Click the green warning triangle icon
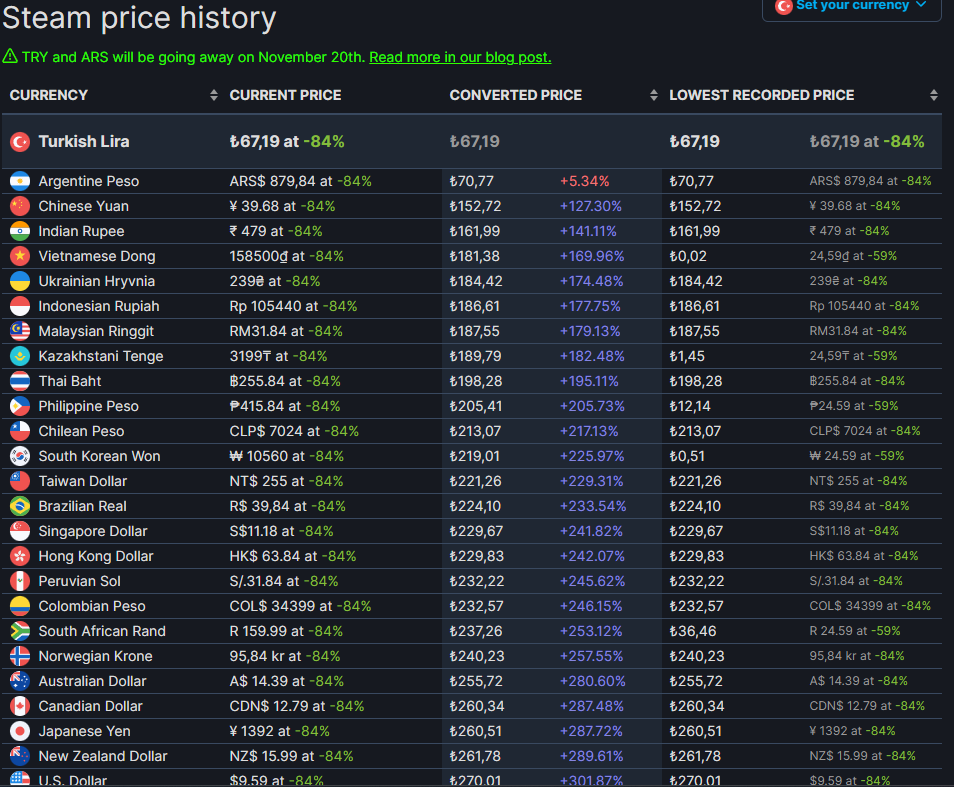The height and width of the screenshot is (787, 954). (10, 57)
